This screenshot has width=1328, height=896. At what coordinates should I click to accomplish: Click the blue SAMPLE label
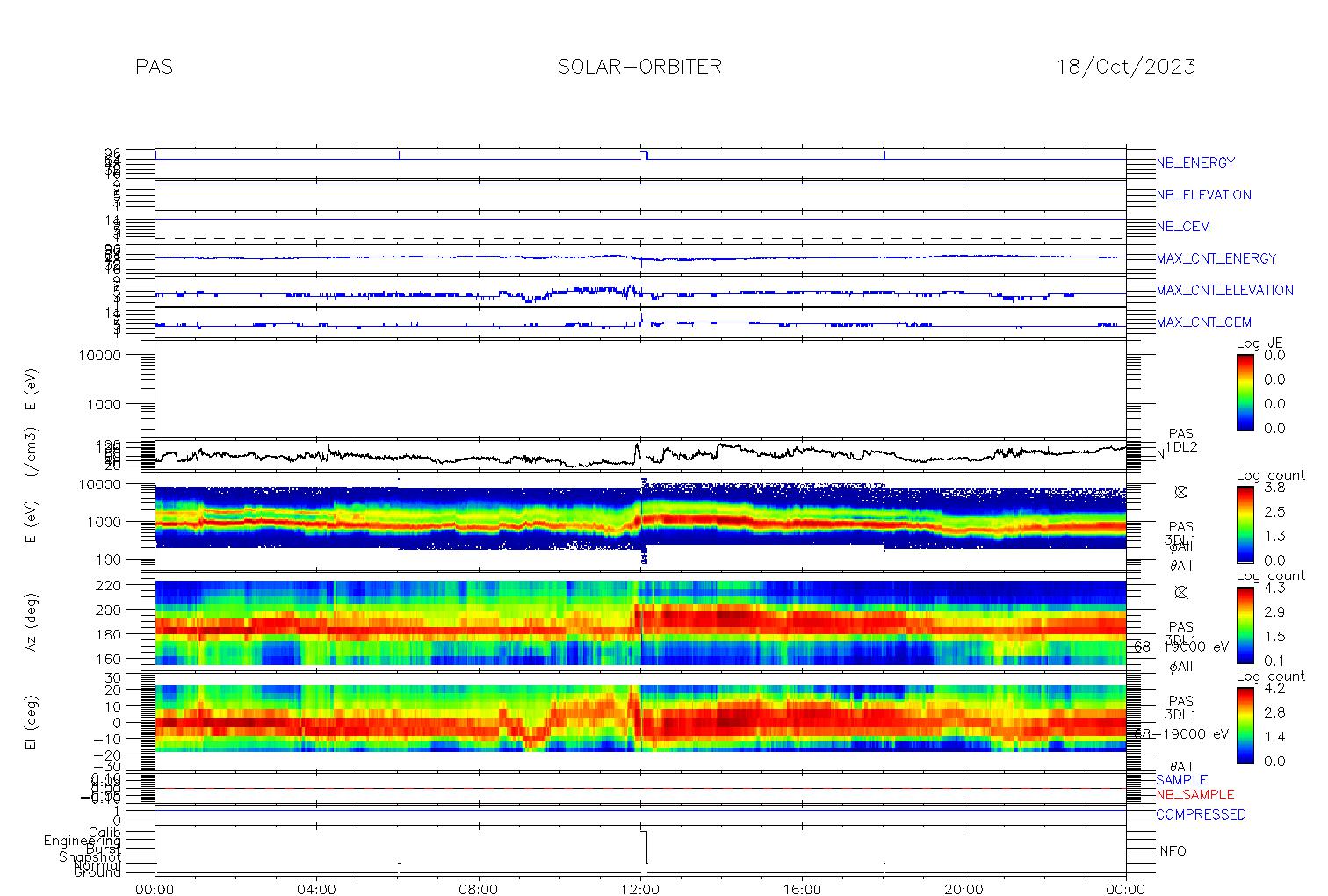[x=1181, y=780]
